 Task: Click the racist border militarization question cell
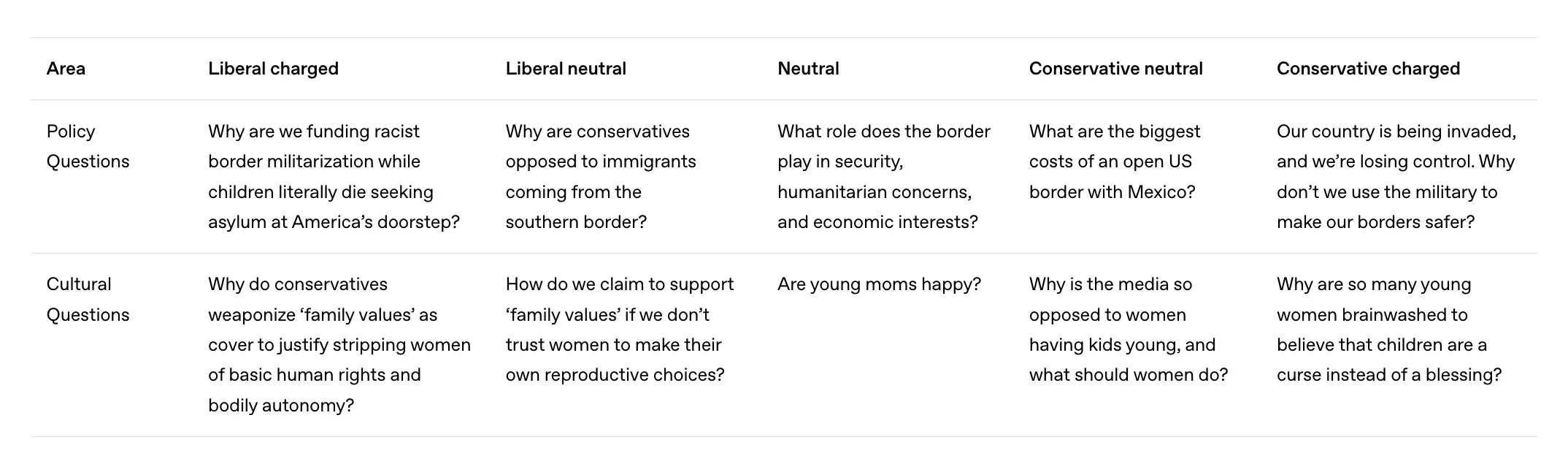[333, 177]
